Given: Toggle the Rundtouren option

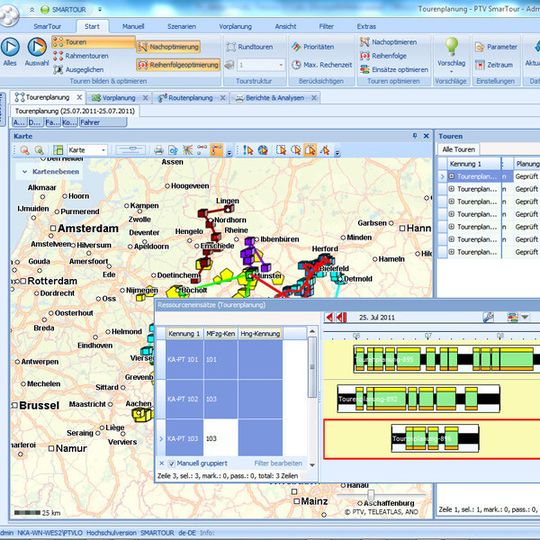Looking at the screenshot, I should [250, 46].
